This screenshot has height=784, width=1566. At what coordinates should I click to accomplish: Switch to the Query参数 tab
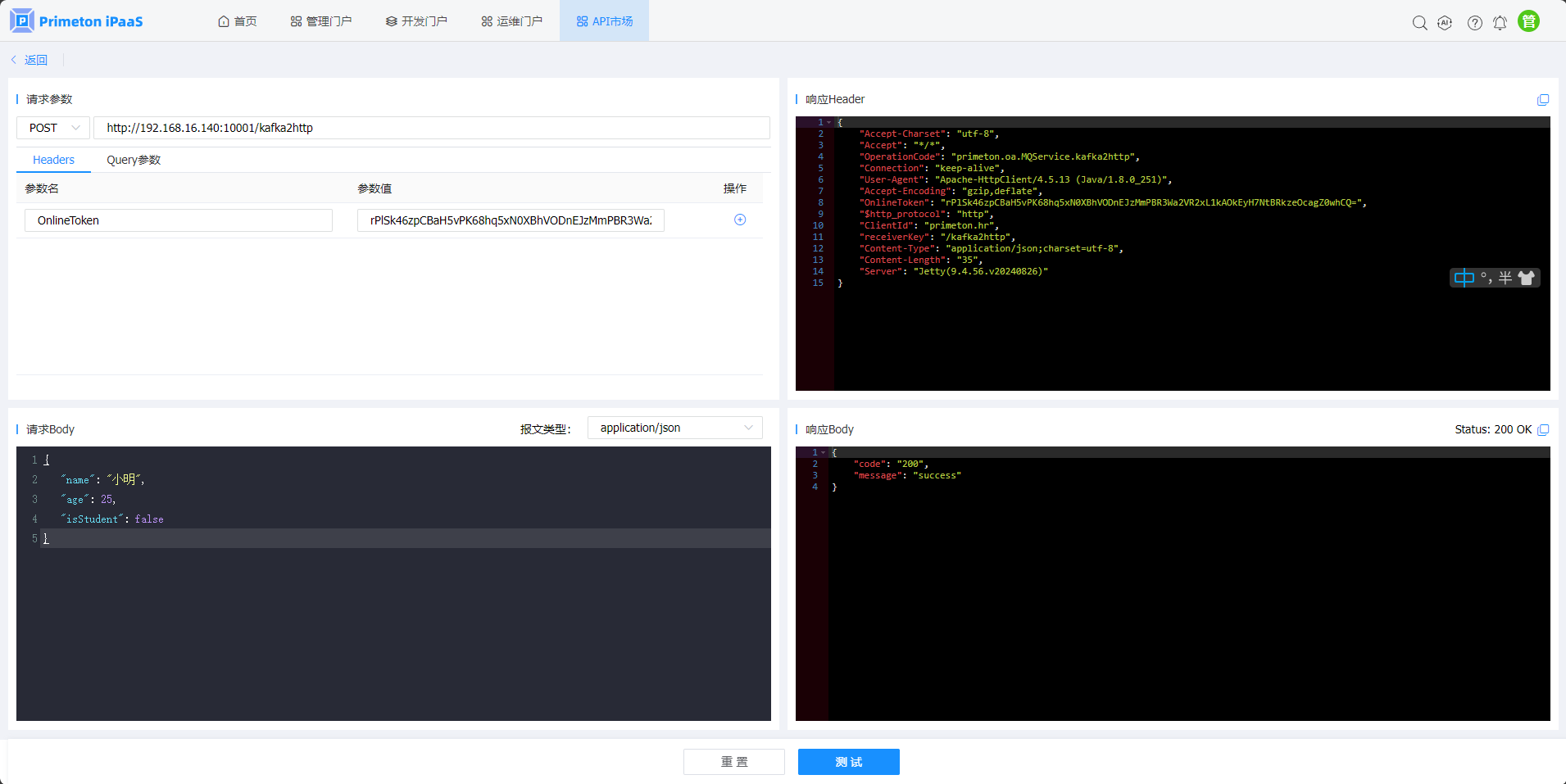pyautogui.click(x=134, y=160)
